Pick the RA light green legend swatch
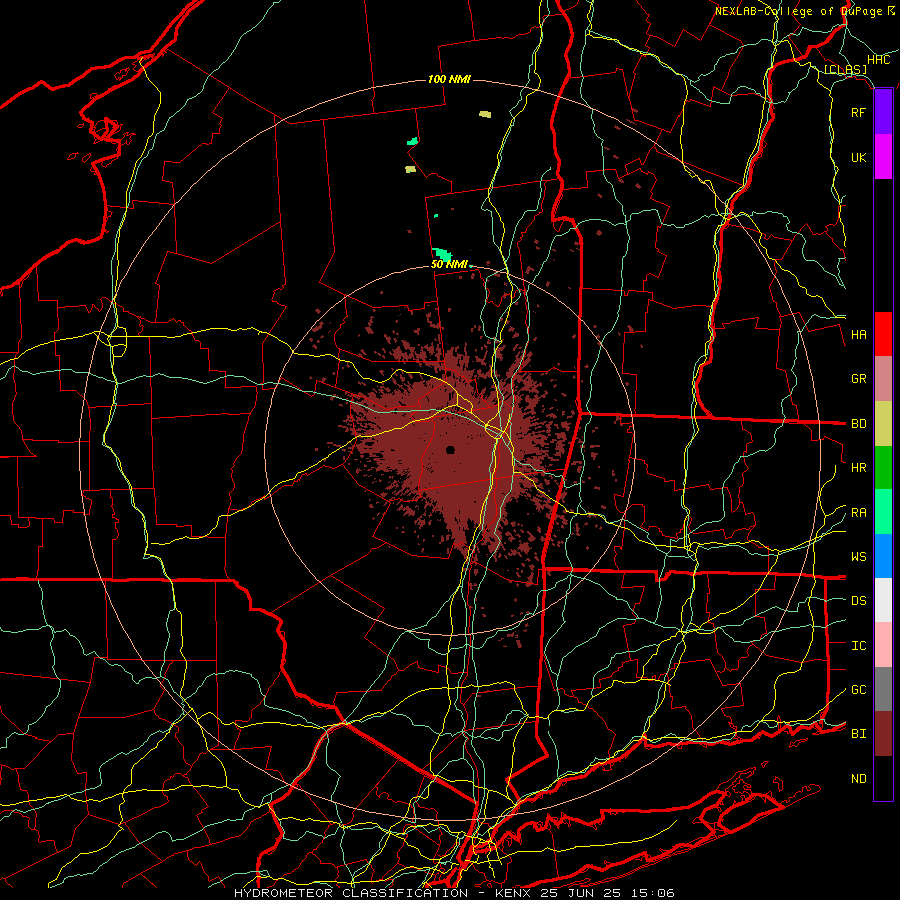This screenshot has height=900, width=900. 883,512
